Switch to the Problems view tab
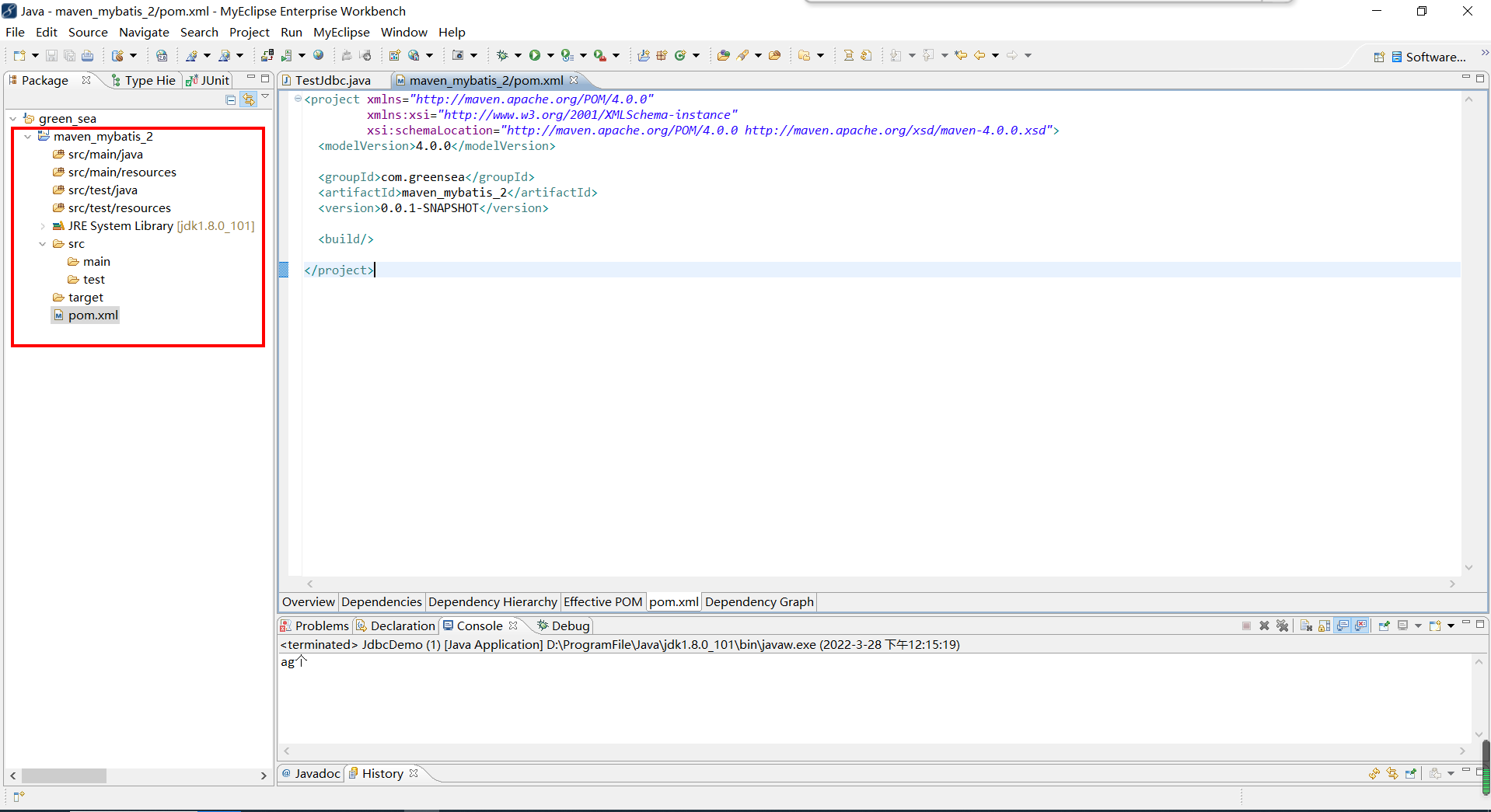This screenshot has height=812, width=1491. pos(315,626)
